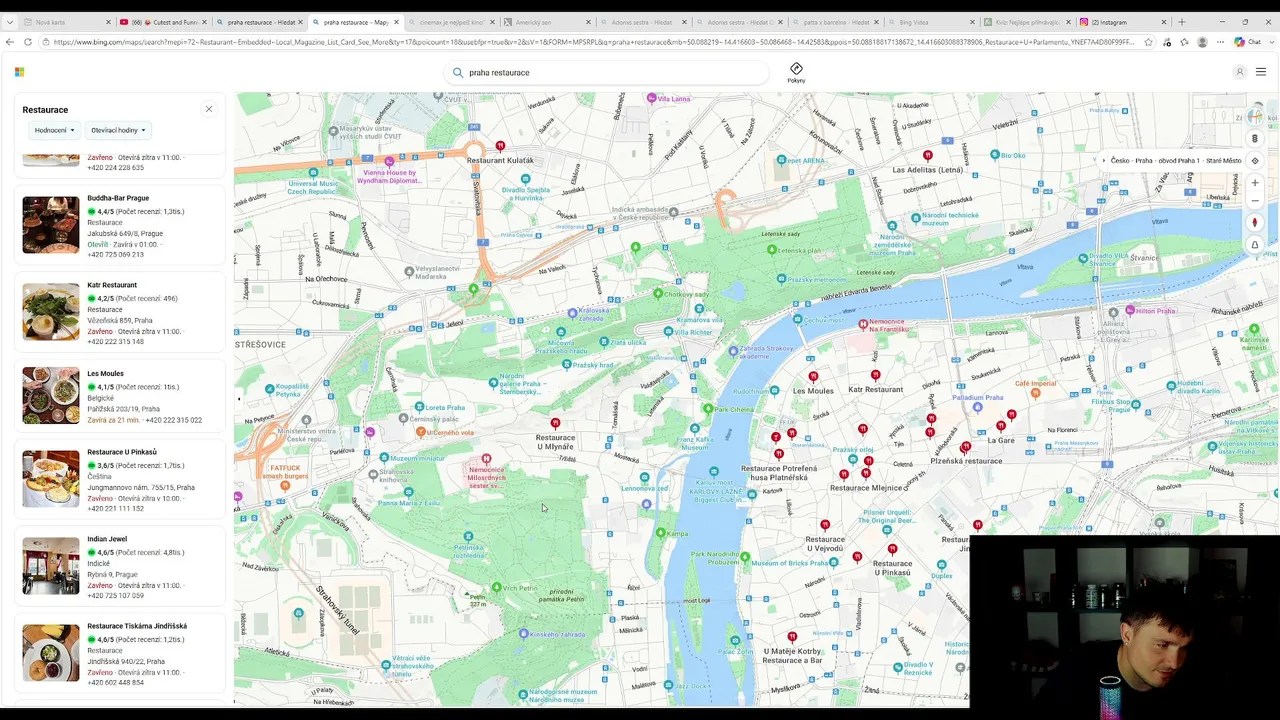Click Les Moules phone +420 222 315 022
This screenshot has width=1280, height=720.
point(173,420)
